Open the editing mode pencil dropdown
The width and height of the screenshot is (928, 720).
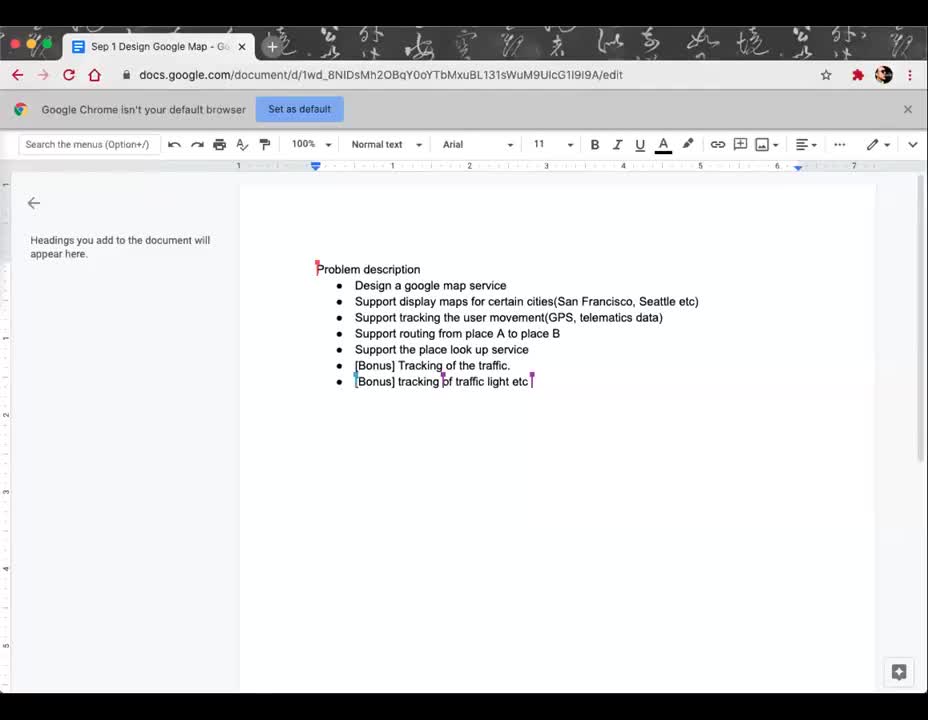point(878,144)
